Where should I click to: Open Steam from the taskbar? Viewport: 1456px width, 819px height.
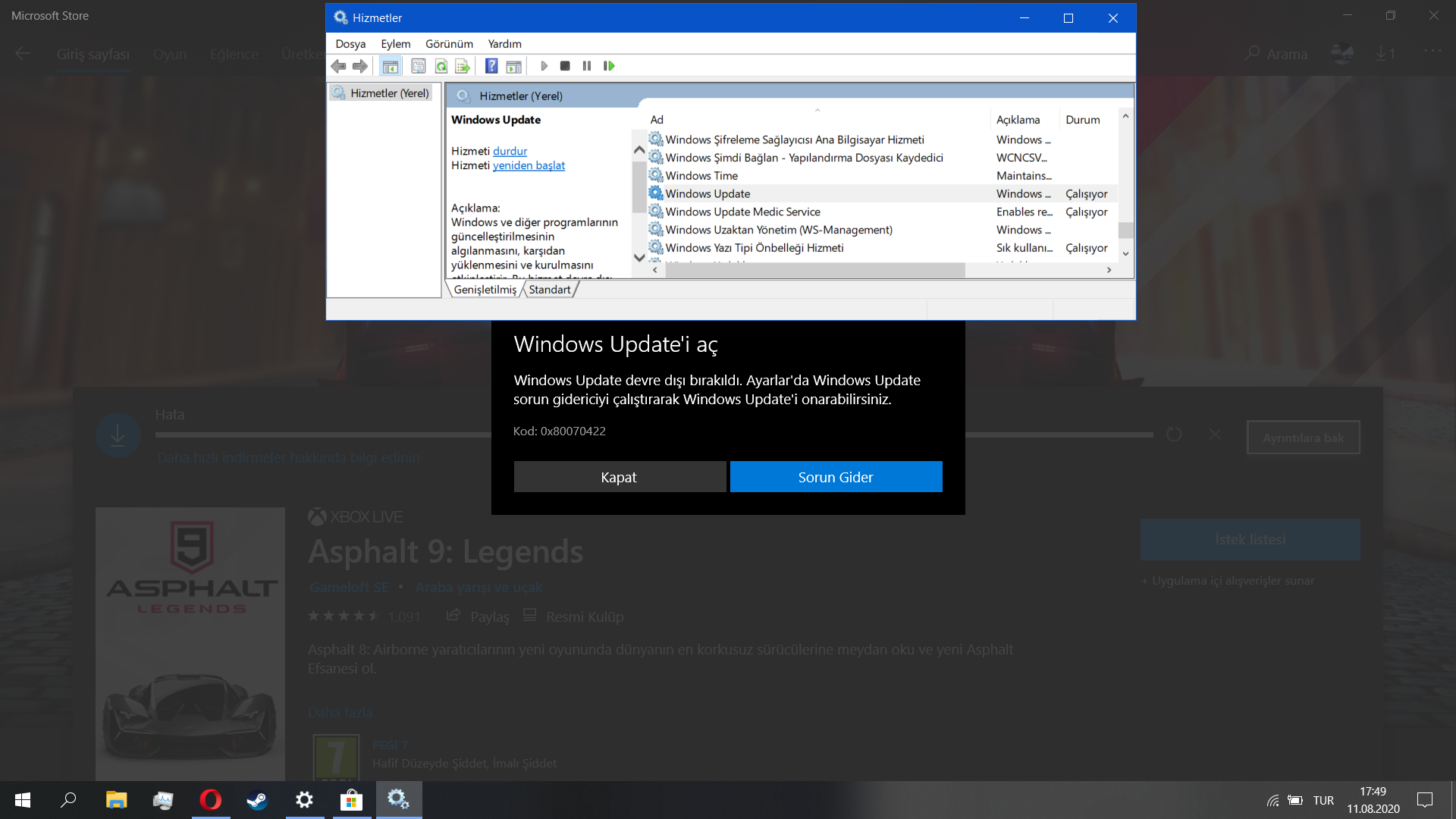[x=258, y=800]
